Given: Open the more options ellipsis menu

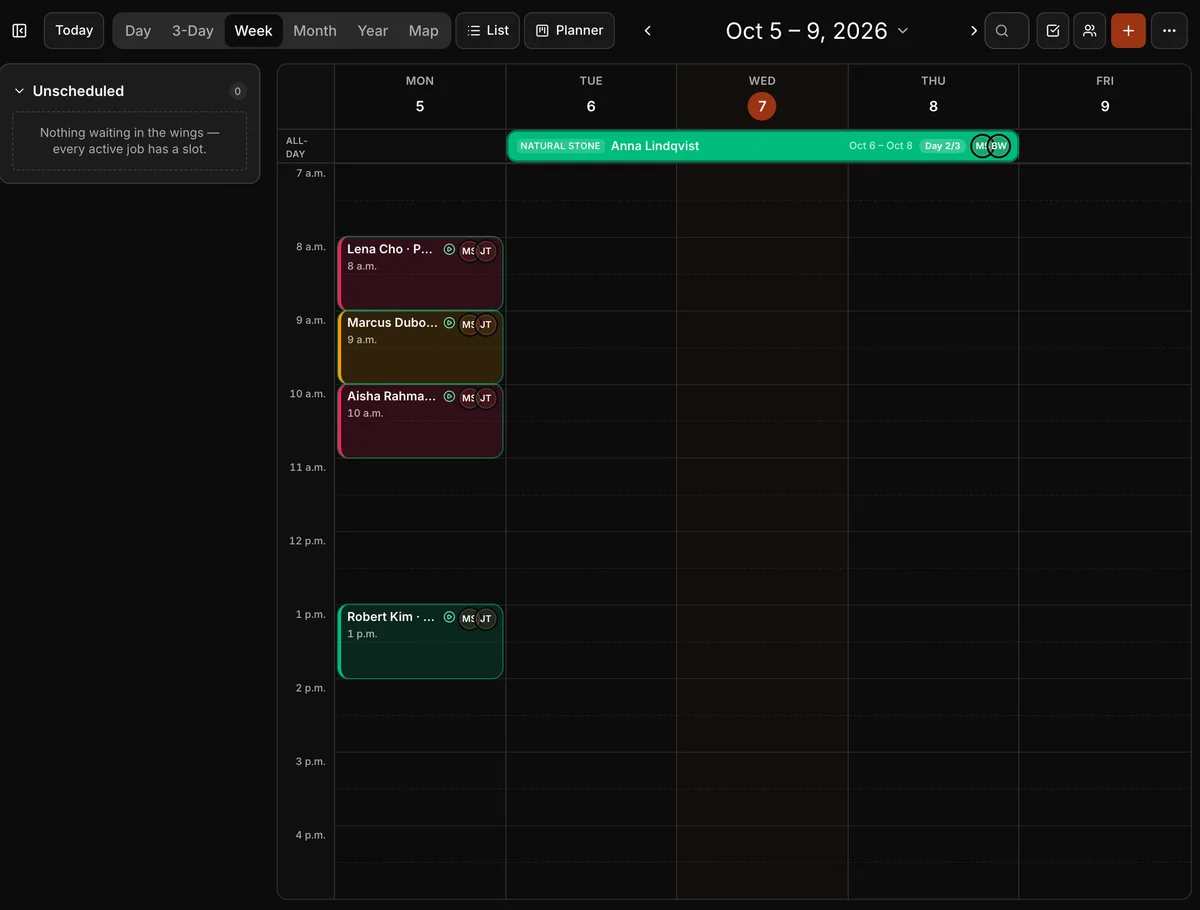Looking at the screenshot, I should point(1169,31).
